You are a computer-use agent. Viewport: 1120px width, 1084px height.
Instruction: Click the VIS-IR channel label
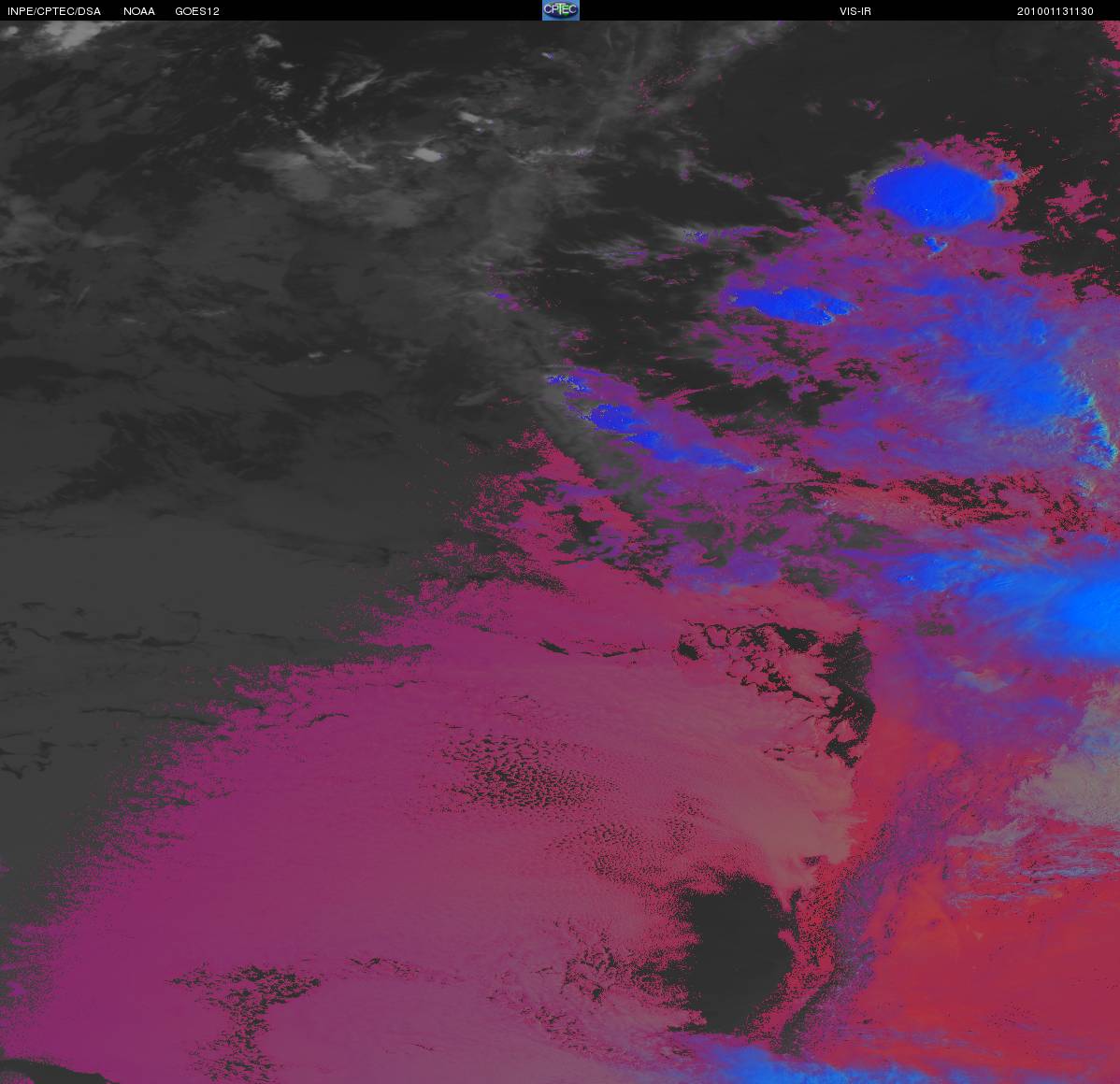(855, 11)
